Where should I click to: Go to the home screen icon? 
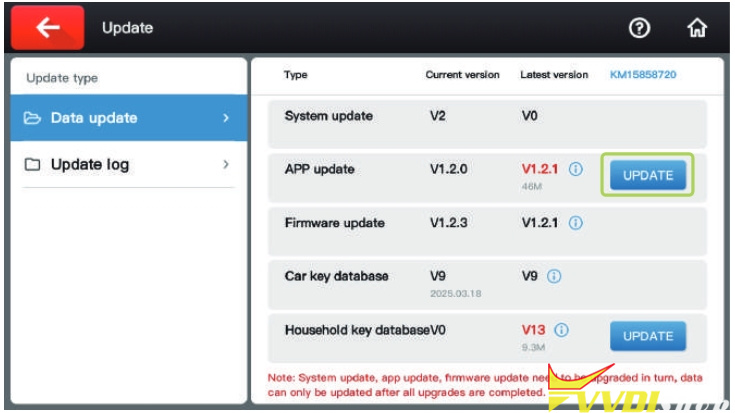click(x=697, y=28)
